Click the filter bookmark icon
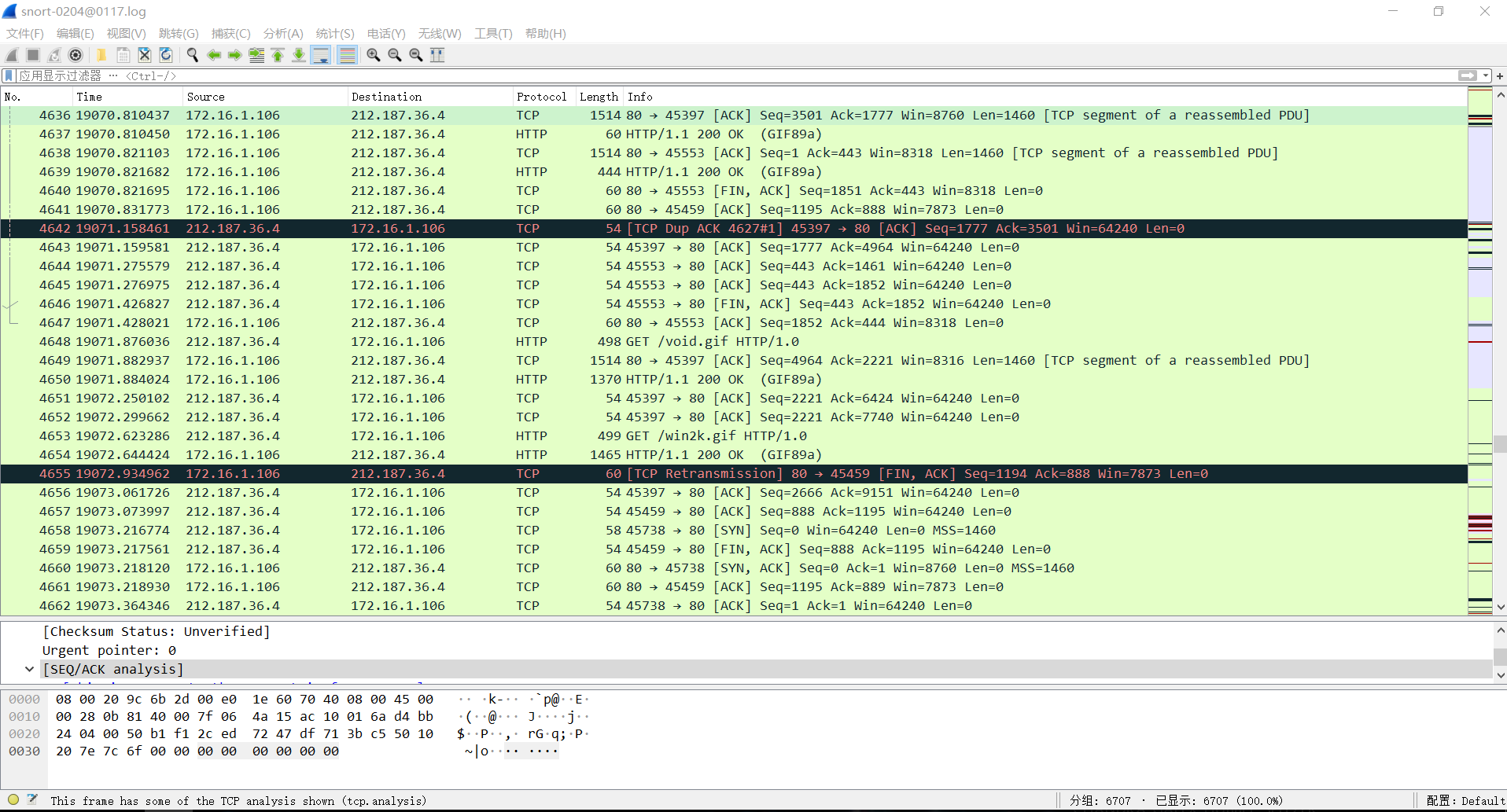 point(9,76)
